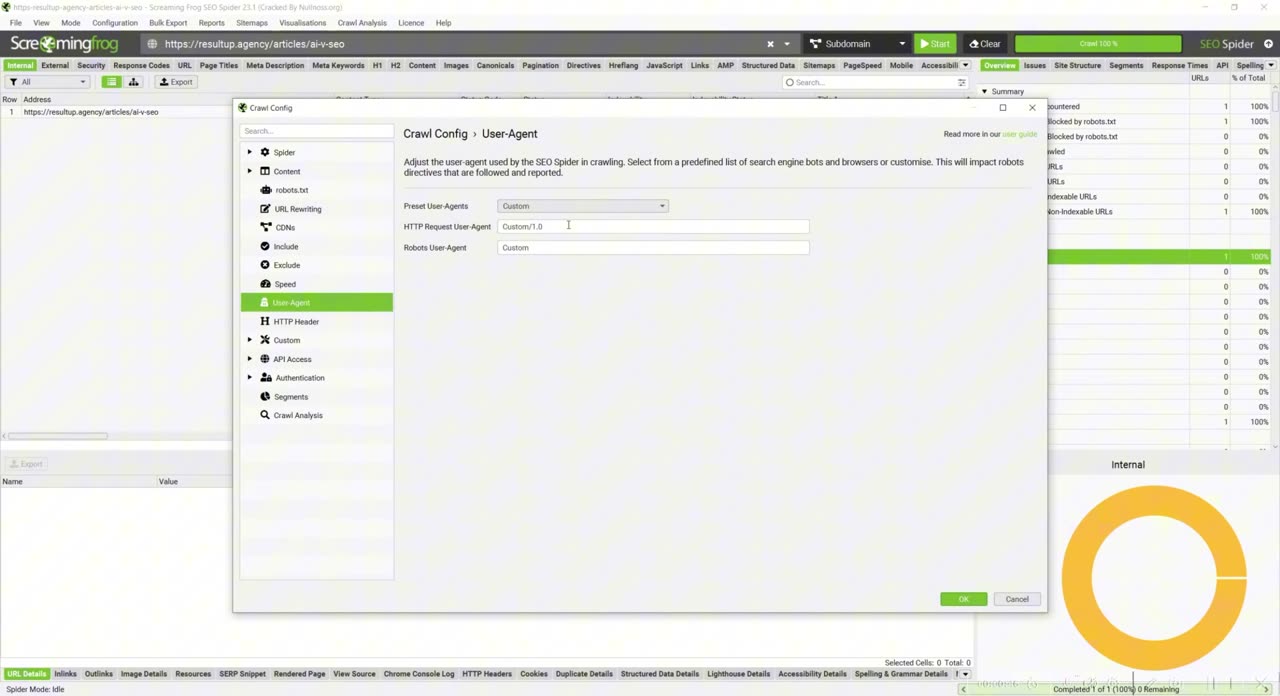Select the Content panel icon in sidebar
The image size is (1280, 696).
[265, 171]
